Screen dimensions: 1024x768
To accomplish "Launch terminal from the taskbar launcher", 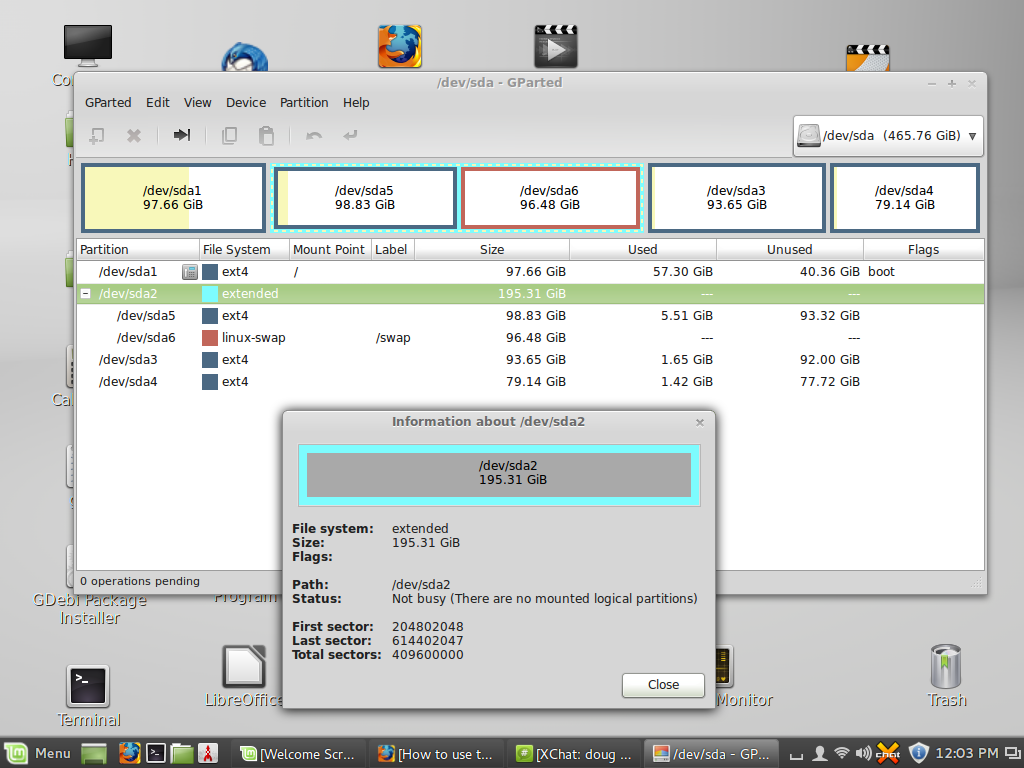I will tap(155, 754).
